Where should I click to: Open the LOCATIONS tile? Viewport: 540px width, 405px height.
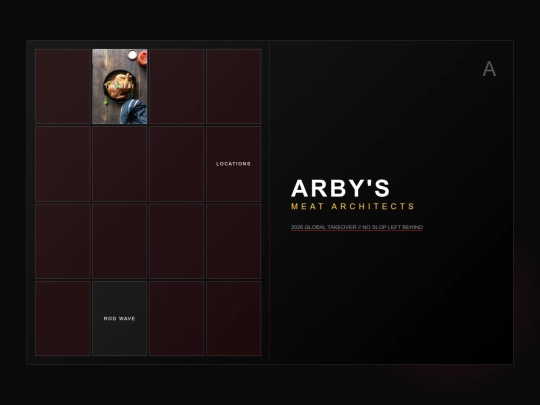tap(233, 164)
